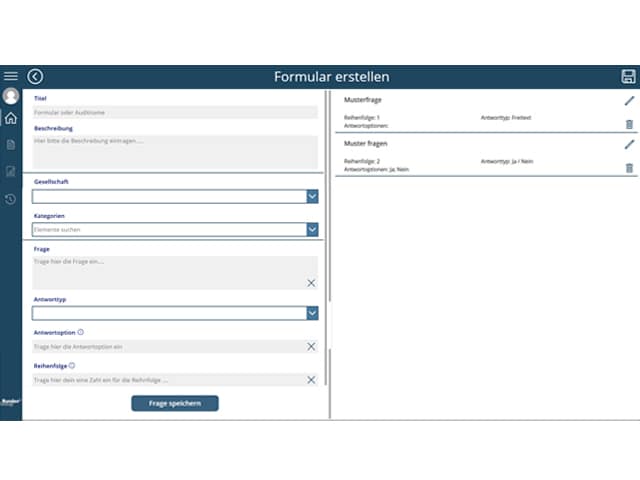Screen dimensions: 640x480
Task: Delete the 'Muster fragen' question
Action: pos(629,167)
